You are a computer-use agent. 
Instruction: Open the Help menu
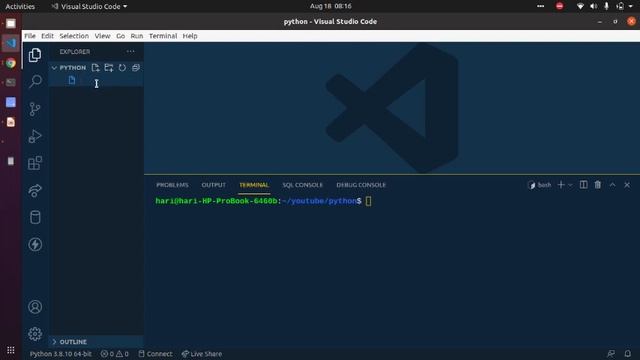(190, 36)
